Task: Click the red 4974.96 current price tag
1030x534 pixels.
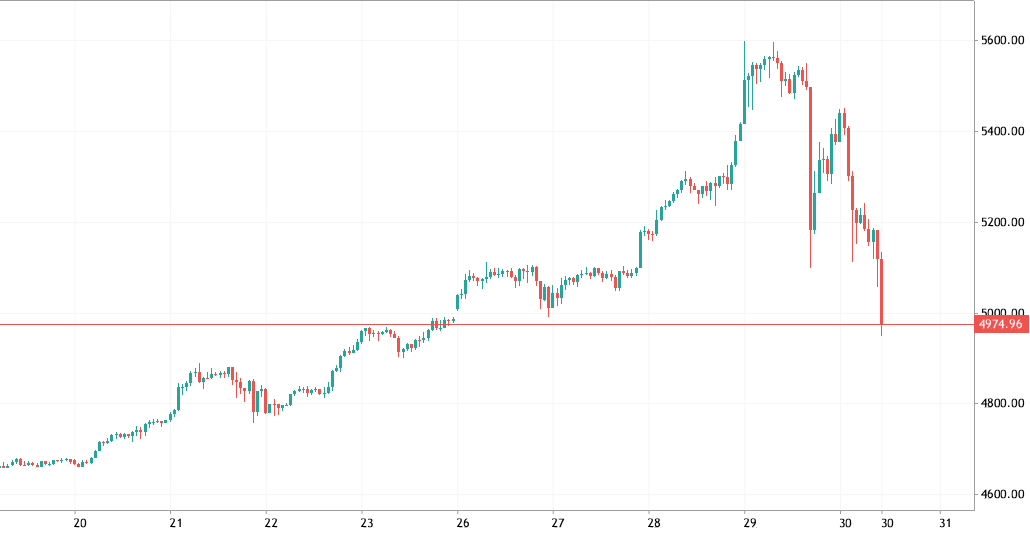Action: pyautogui.click(x=1001, y=325)
